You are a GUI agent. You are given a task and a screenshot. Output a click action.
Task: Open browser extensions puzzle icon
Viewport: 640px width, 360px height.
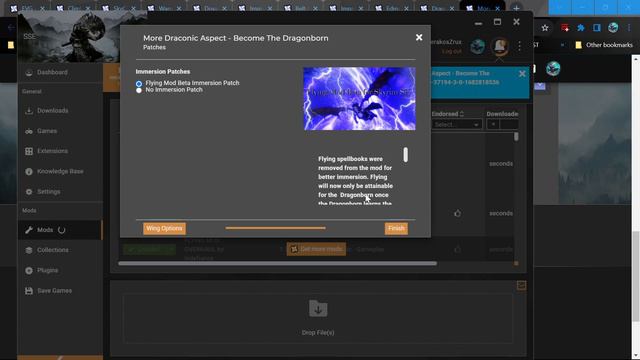(x=580, y=28)
